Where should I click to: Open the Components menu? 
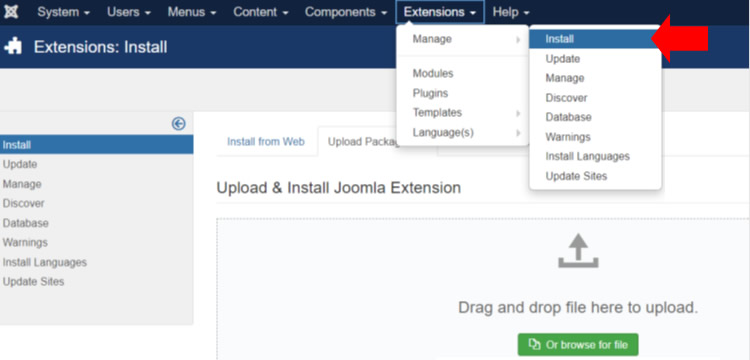[346, 12]
